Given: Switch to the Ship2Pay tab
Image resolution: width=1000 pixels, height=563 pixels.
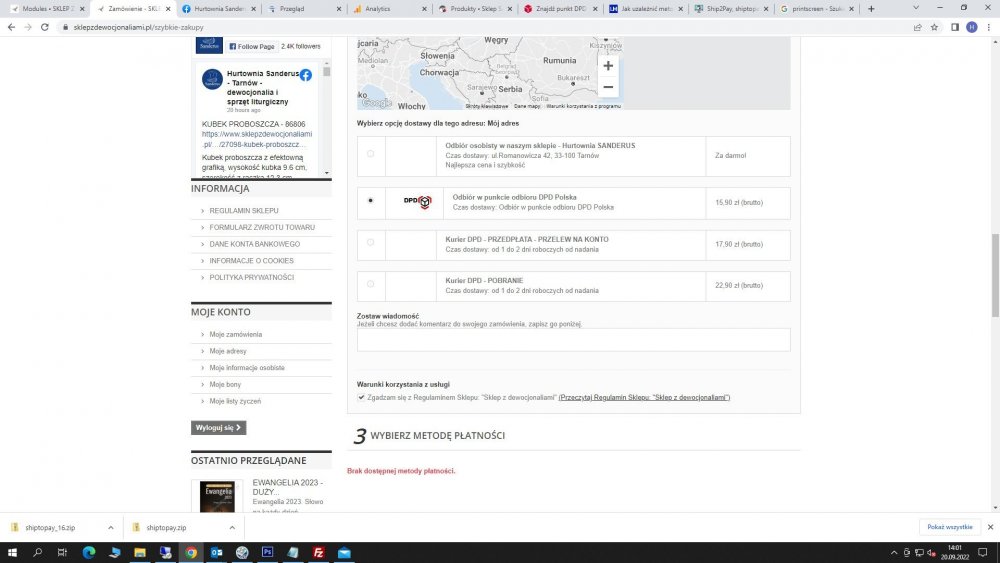Looking at the screenshot, I should click(x=732, y=9).
